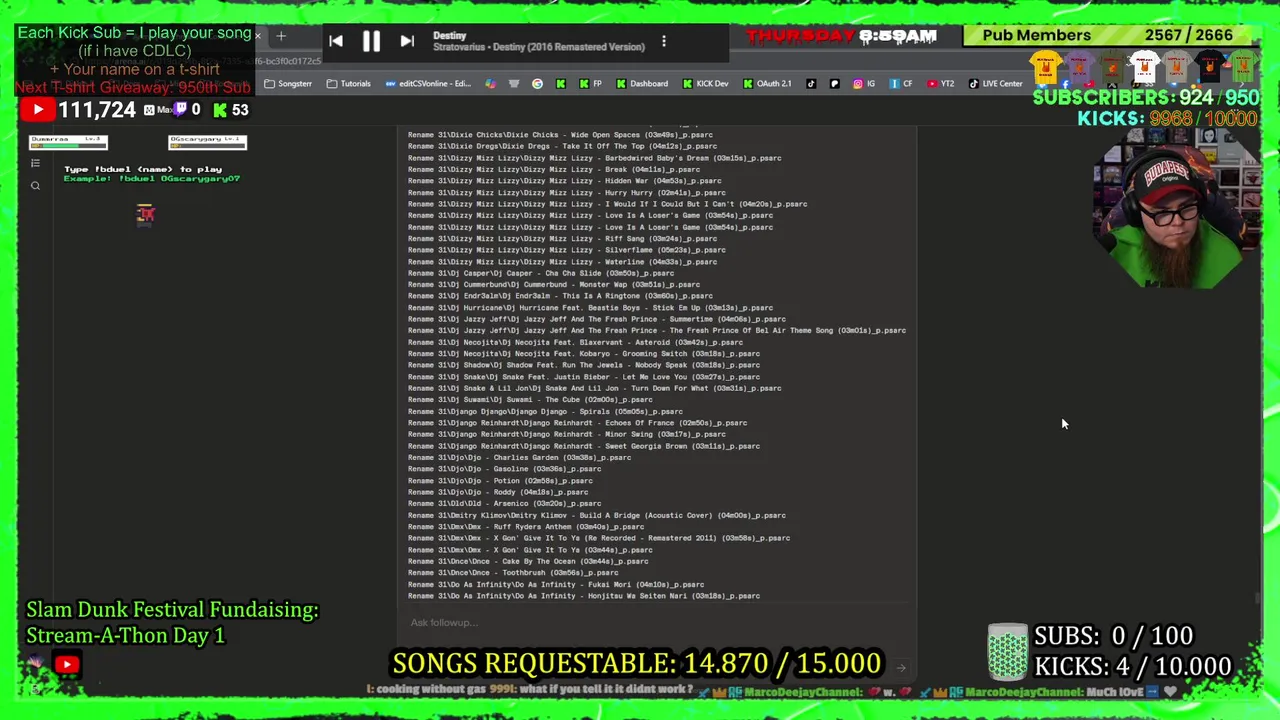Open the LIVE Center bookmark

[x=995, y=84]
